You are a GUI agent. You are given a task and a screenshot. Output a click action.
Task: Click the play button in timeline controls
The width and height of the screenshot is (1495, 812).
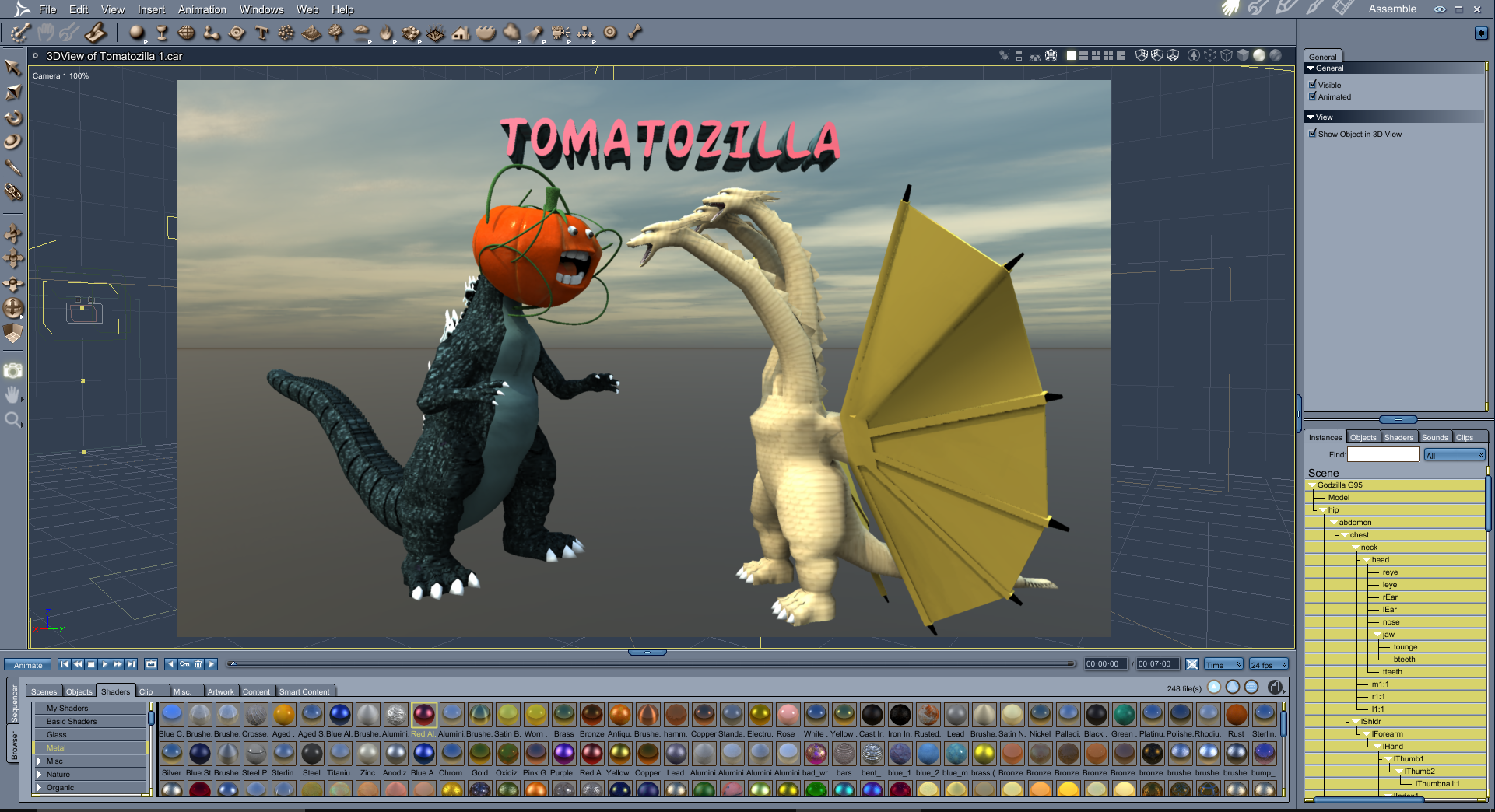[x=105, y=664]
